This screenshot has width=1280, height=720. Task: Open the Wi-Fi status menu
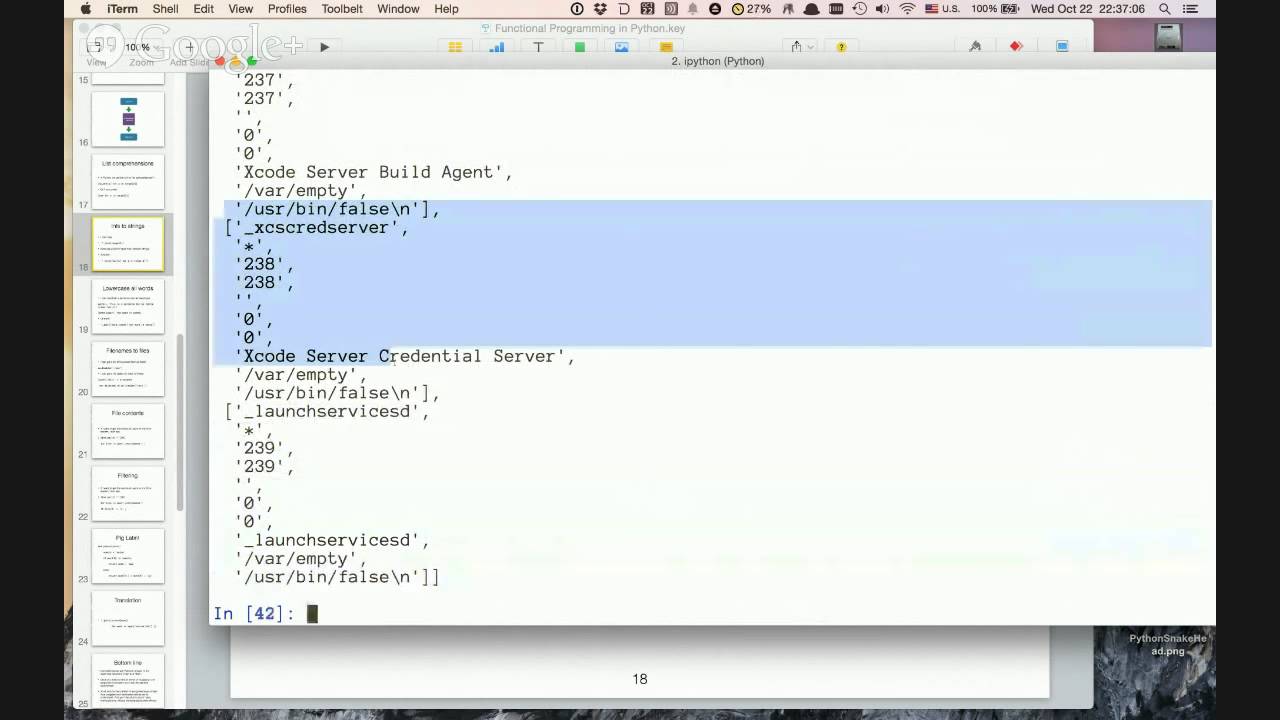(908, 9)
